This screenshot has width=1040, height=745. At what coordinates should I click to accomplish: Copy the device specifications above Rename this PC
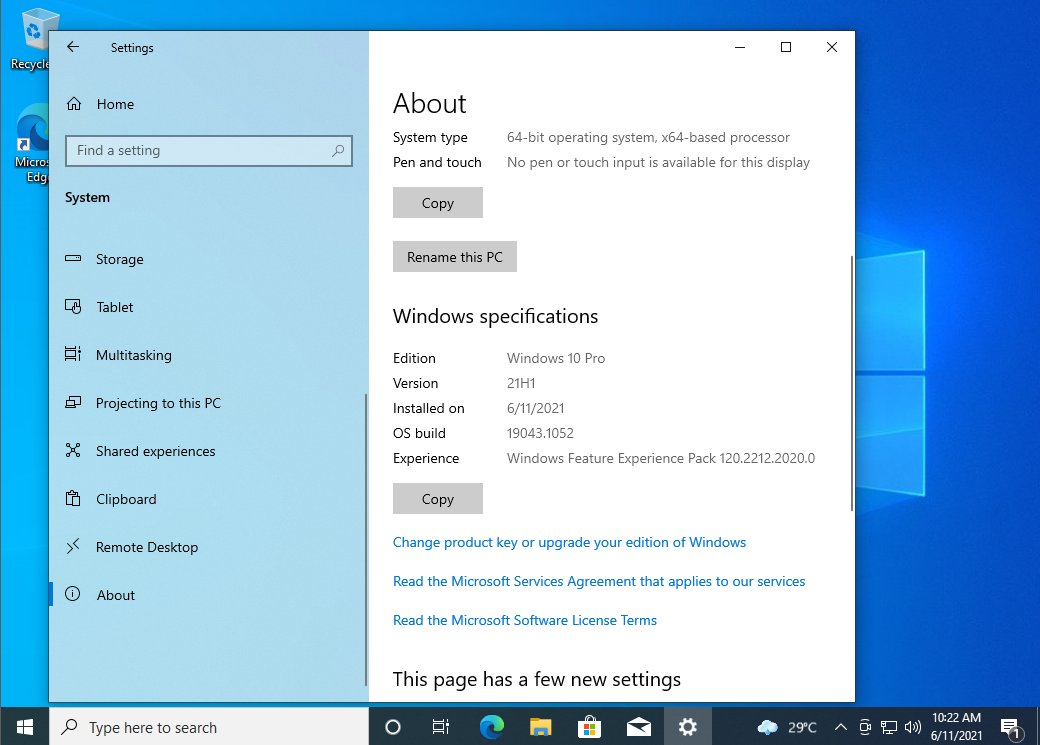(438, 203)
